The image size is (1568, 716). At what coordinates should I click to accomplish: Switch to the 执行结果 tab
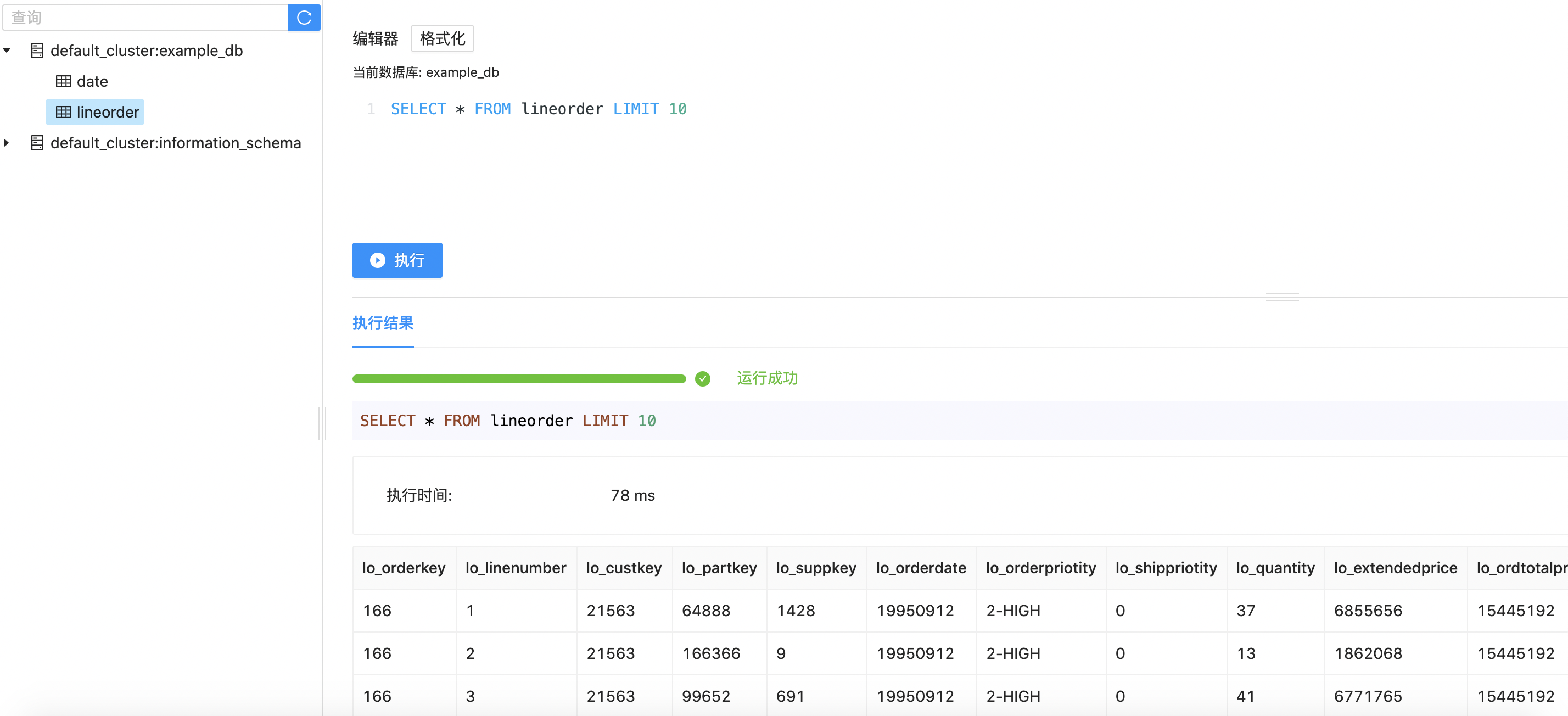[x=383, y=323]
